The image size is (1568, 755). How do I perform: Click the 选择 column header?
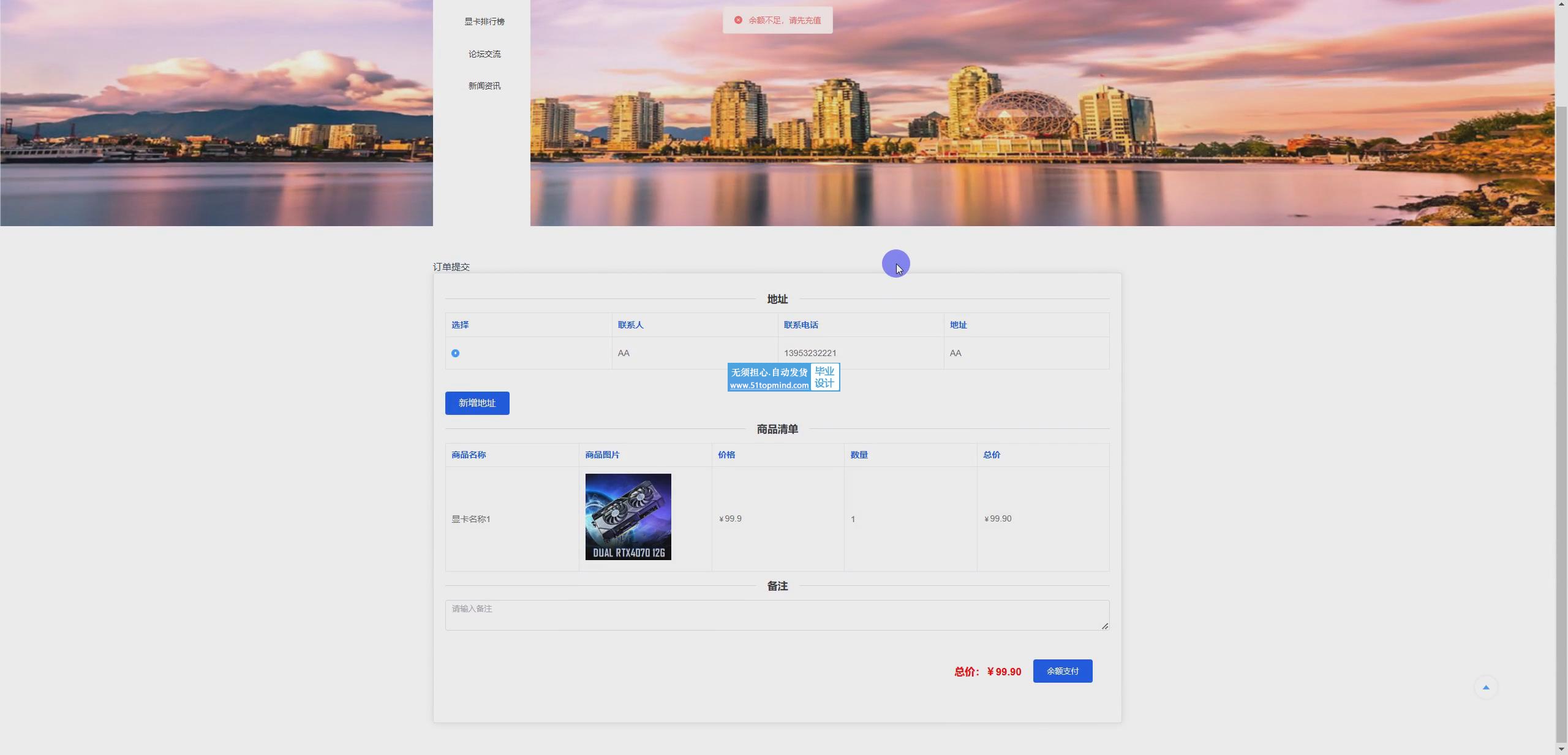[460, 325]
